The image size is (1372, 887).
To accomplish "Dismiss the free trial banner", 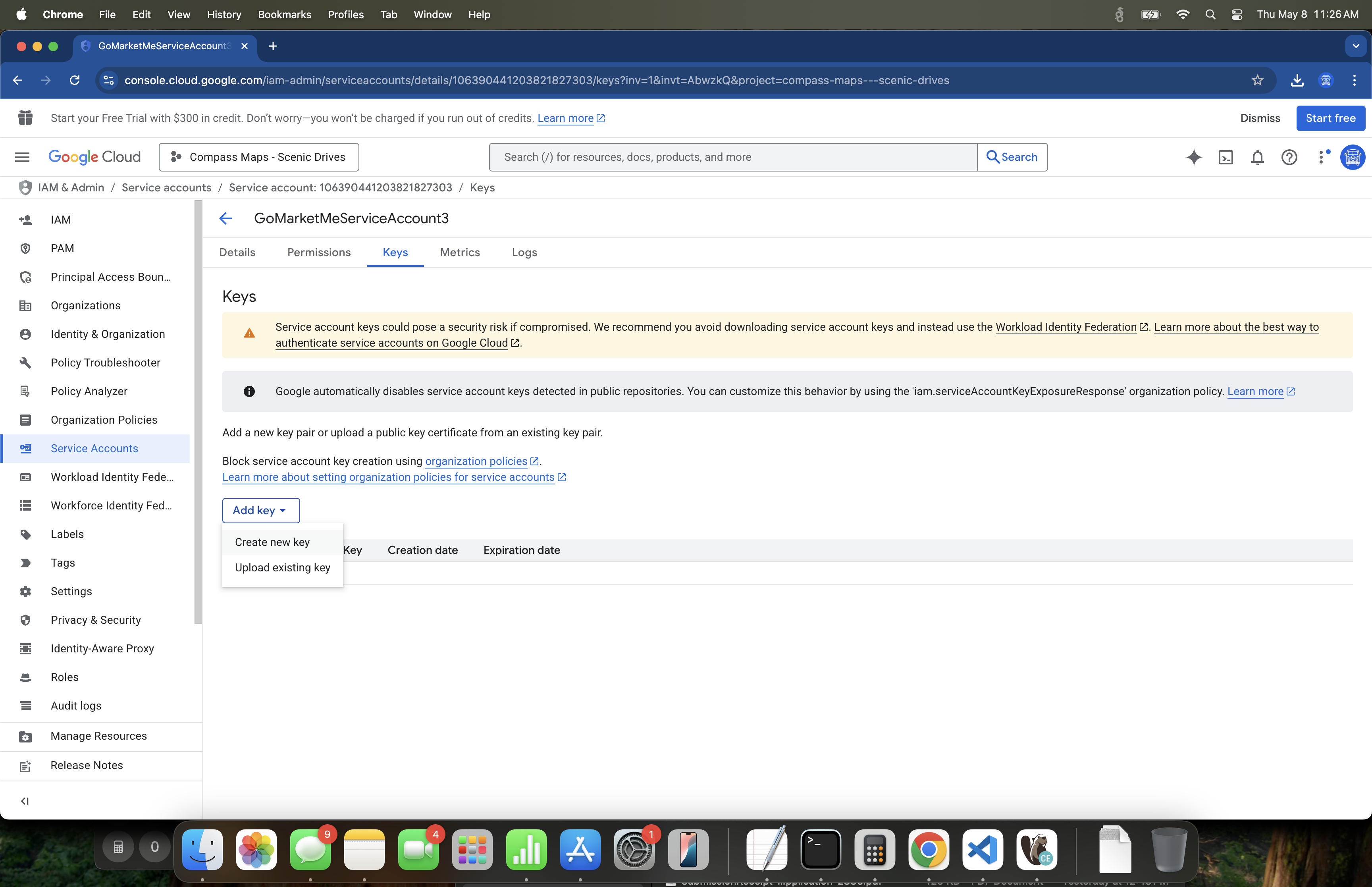I will tap(1260, 118).
